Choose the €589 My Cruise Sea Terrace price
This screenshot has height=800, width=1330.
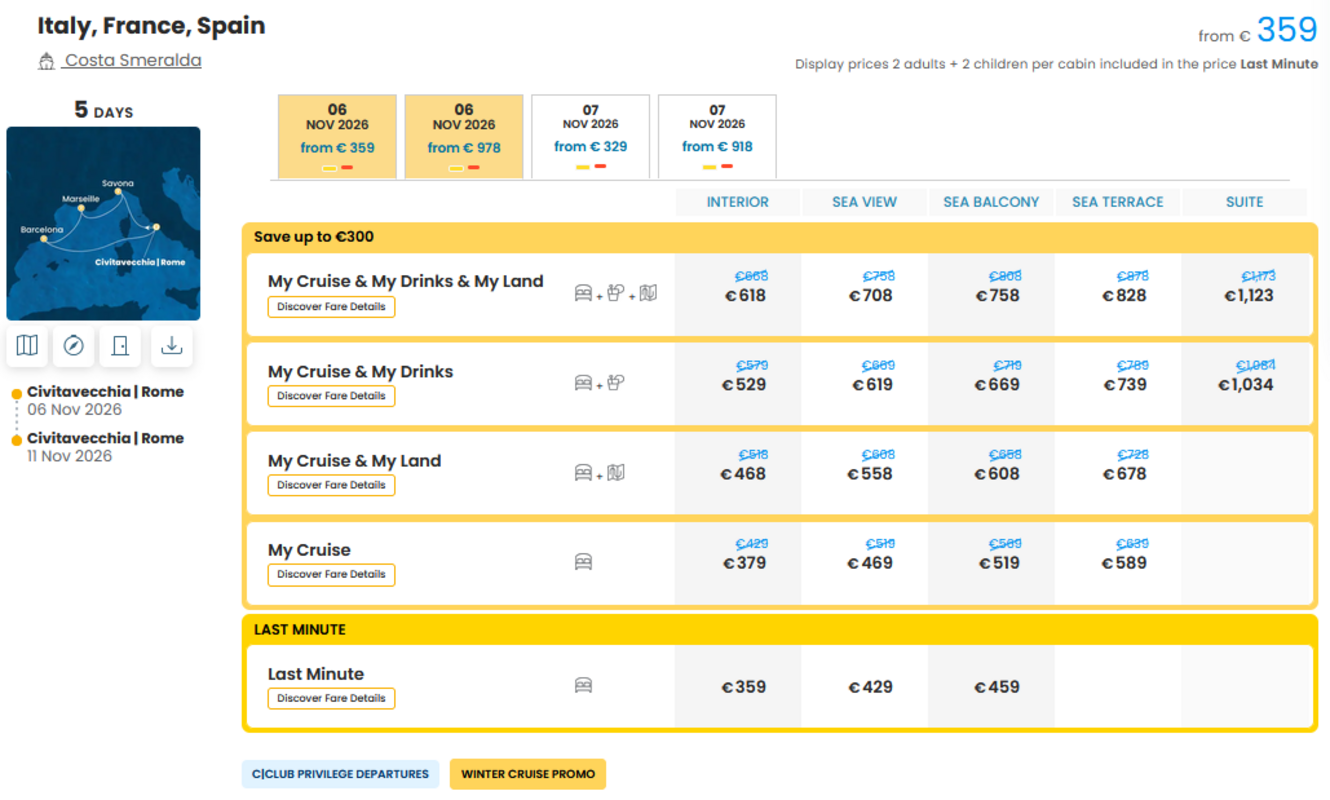[1124, 563]
